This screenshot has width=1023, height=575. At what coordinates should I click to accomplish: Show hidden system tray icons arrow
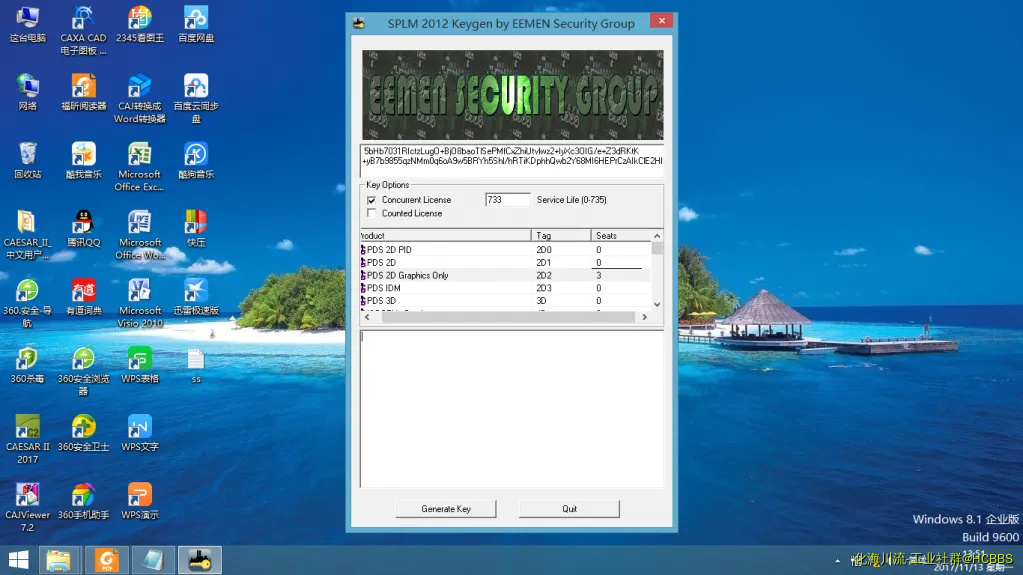[838, 561]
